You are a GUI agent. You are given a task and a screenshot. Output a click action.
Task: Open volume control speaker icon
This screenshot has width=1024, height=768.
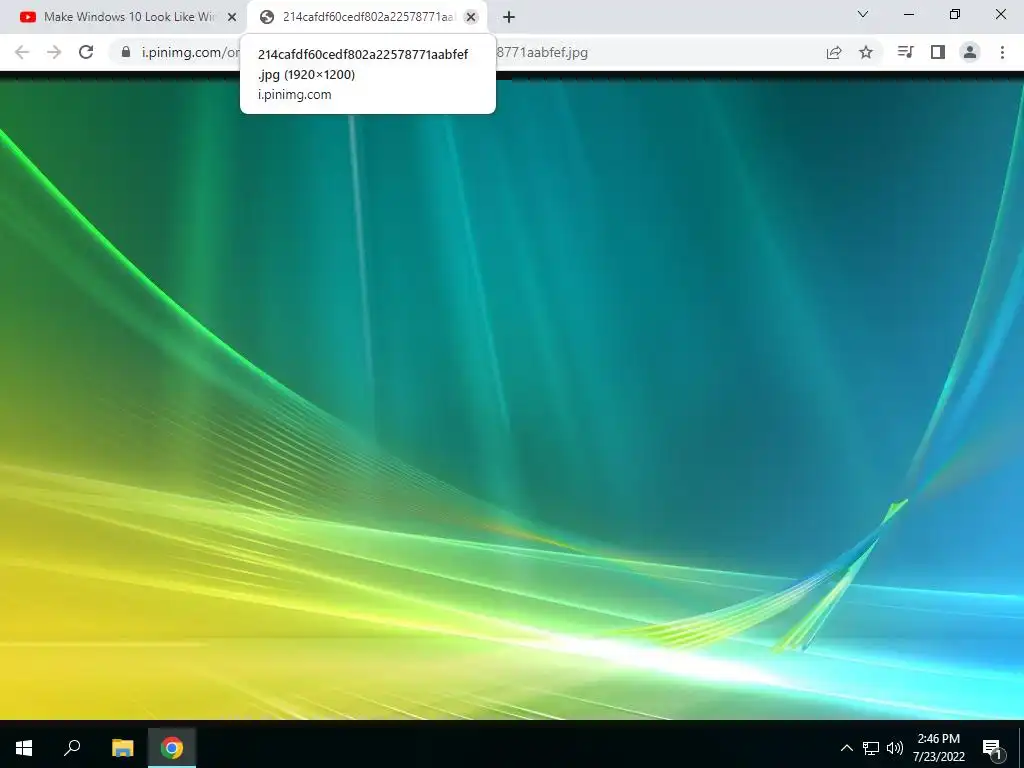click(895, 748)
